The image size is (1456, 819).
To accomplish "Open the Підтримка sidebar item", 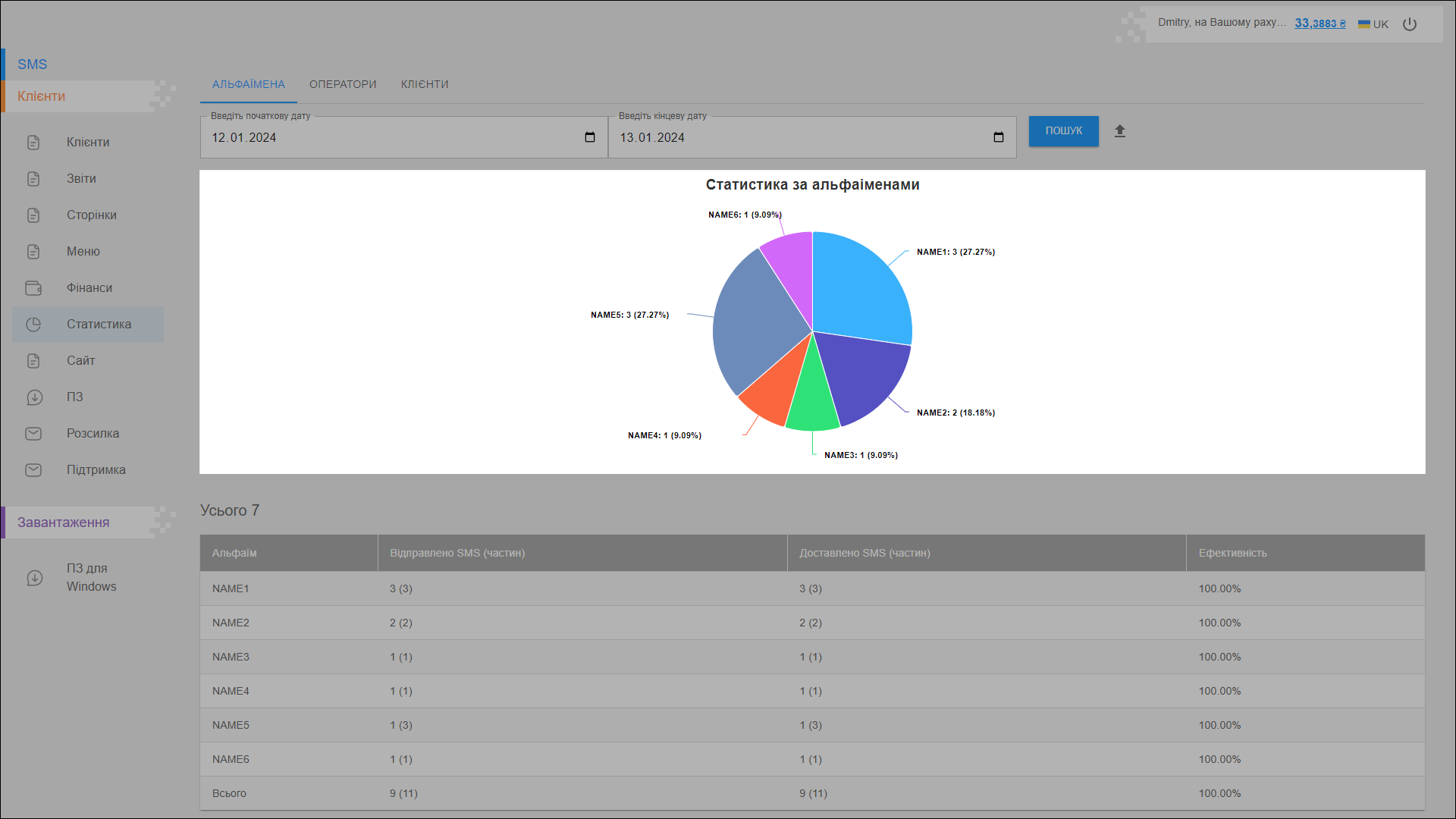I will point(96,470).
